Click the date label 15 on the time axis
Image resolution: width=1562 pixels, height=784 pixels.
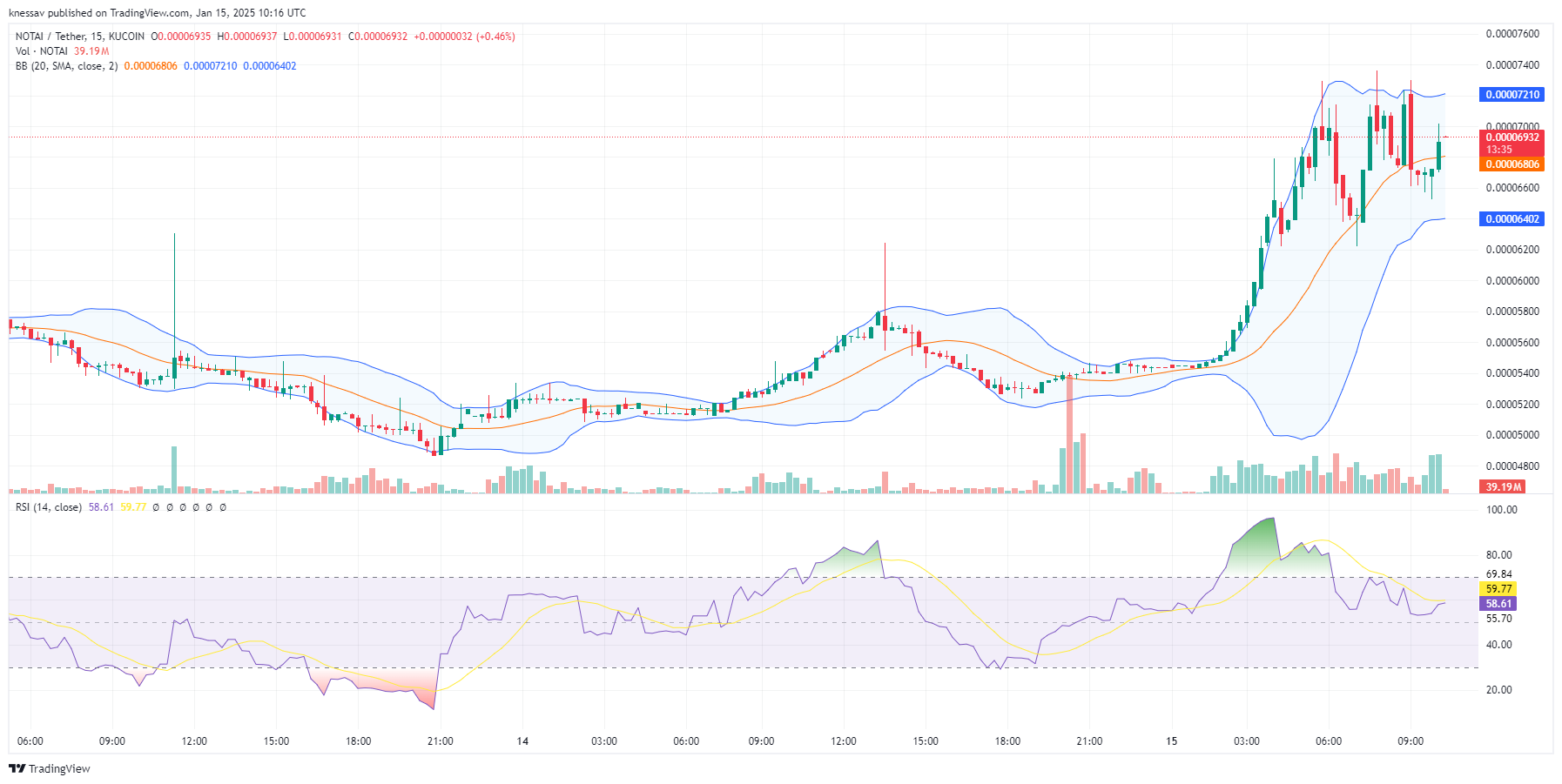(1171, 741)
